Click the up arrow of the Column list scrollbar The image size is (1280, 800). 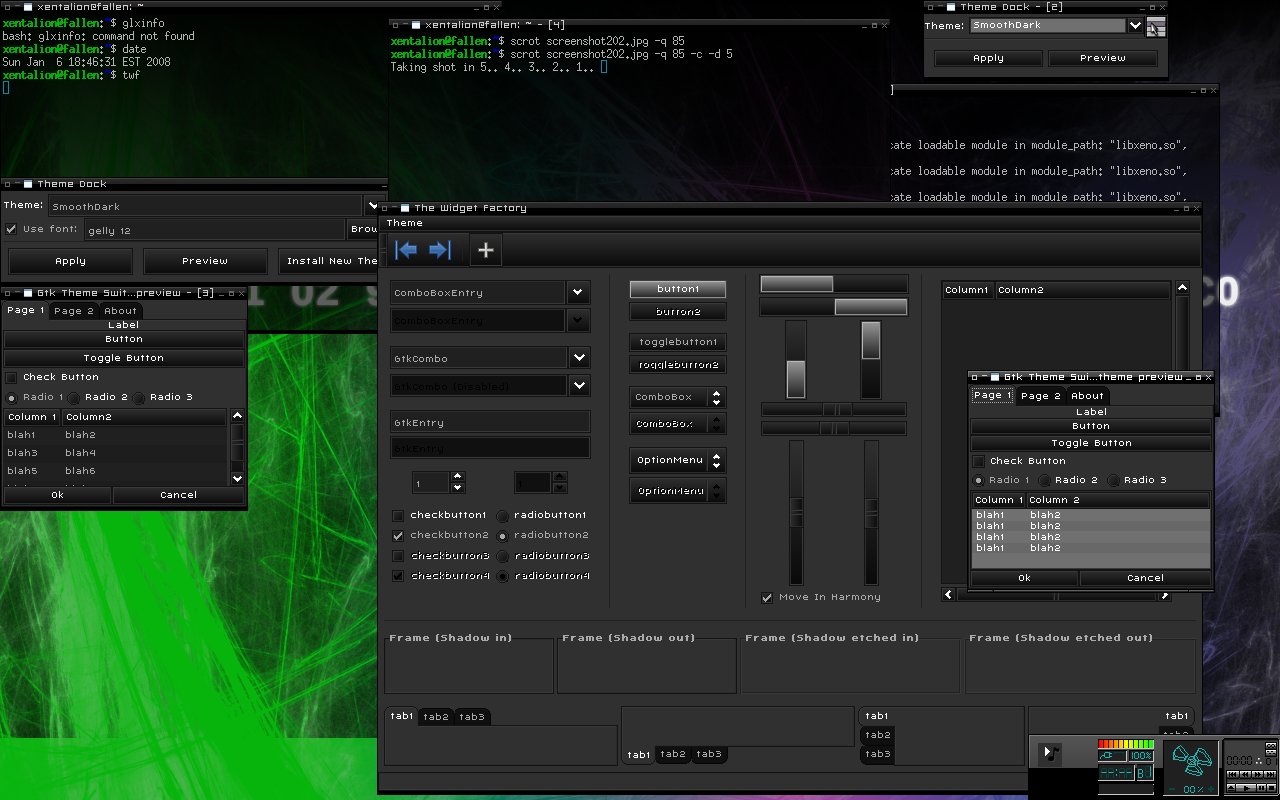(1182, 288)
